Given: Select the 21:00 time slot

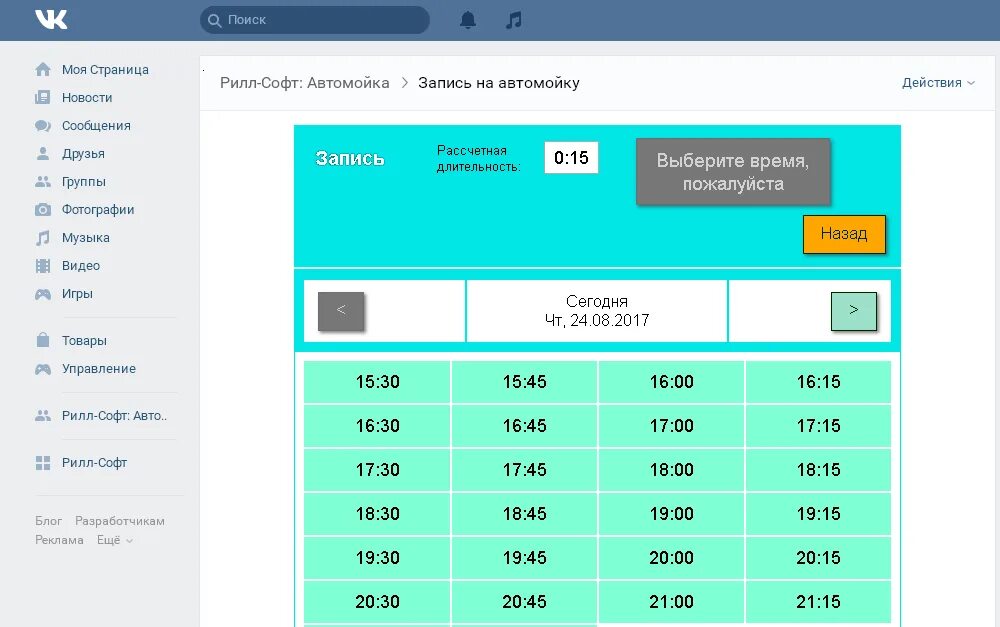Looking at the screenshot, I should 671,601.
